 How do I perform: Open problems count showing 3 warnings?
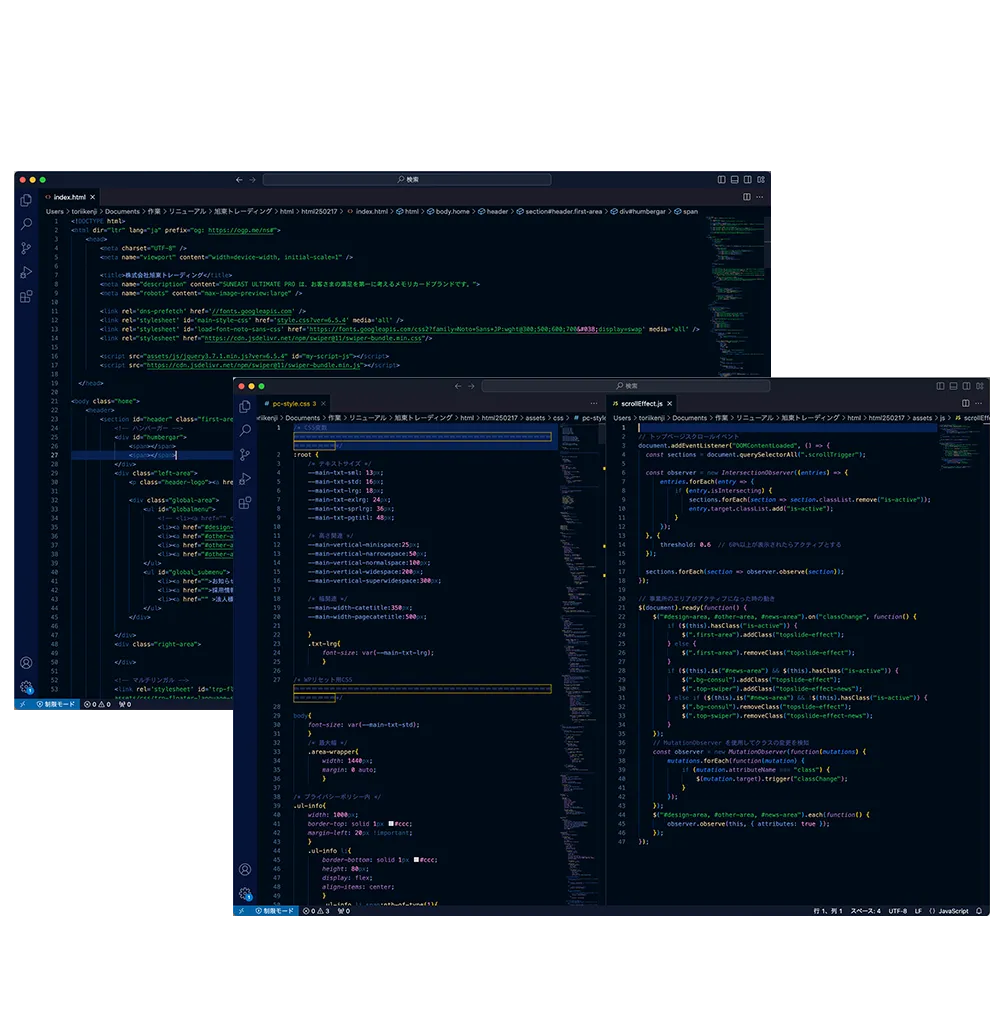click(317, 911)
